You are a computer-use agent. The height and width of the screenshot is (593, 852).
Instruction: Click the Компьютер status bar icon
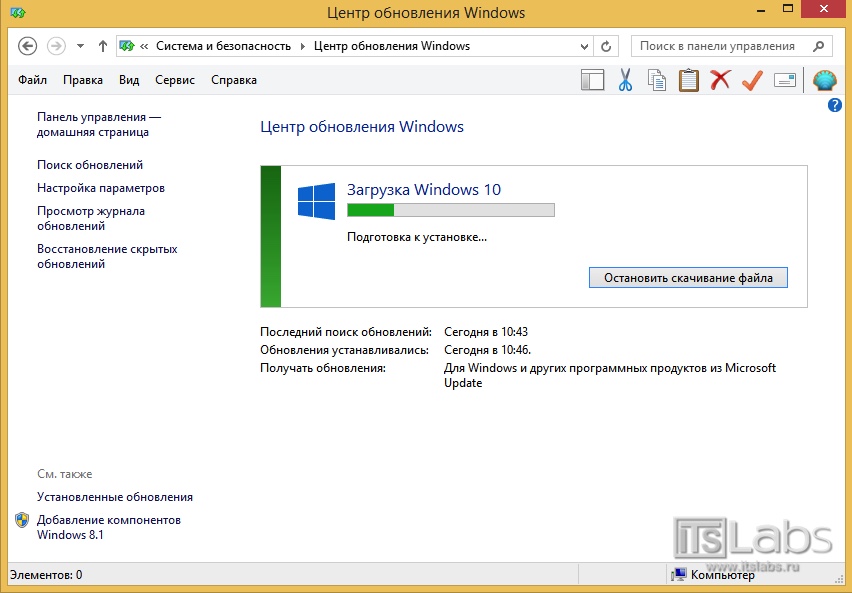click(678, 575)
